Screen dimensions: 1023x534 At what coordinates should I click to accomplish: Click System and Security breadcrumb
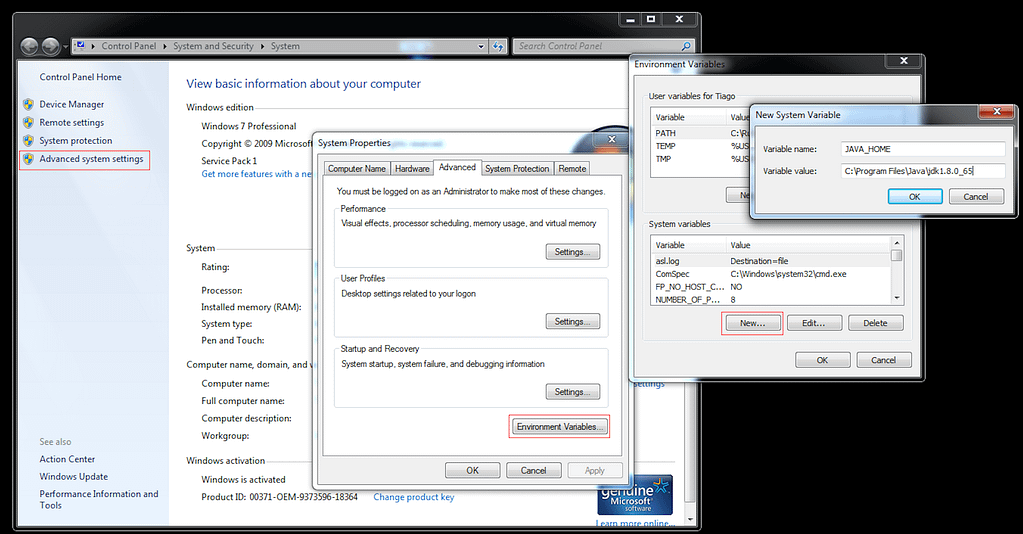[213, 46]
